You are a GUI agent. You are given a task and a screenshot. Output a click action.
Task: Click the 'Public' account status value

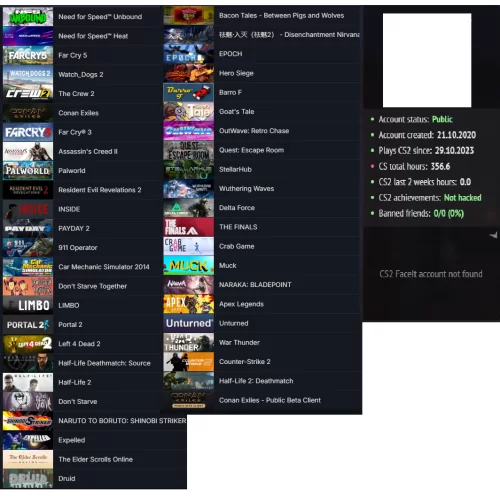click(442, 119)
